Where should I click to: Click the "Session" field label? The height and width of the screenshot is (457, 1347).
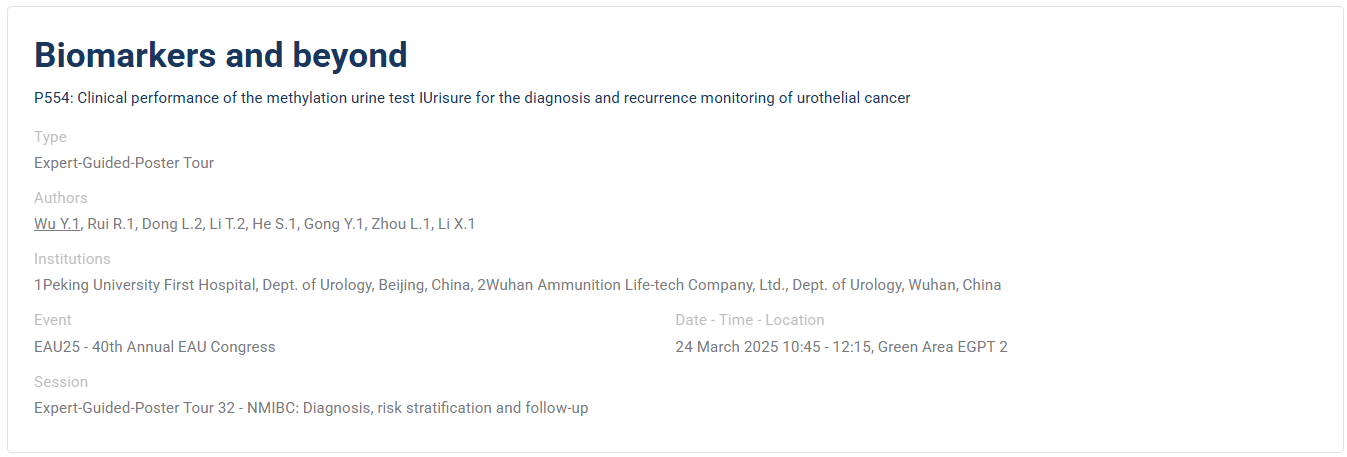61,382
